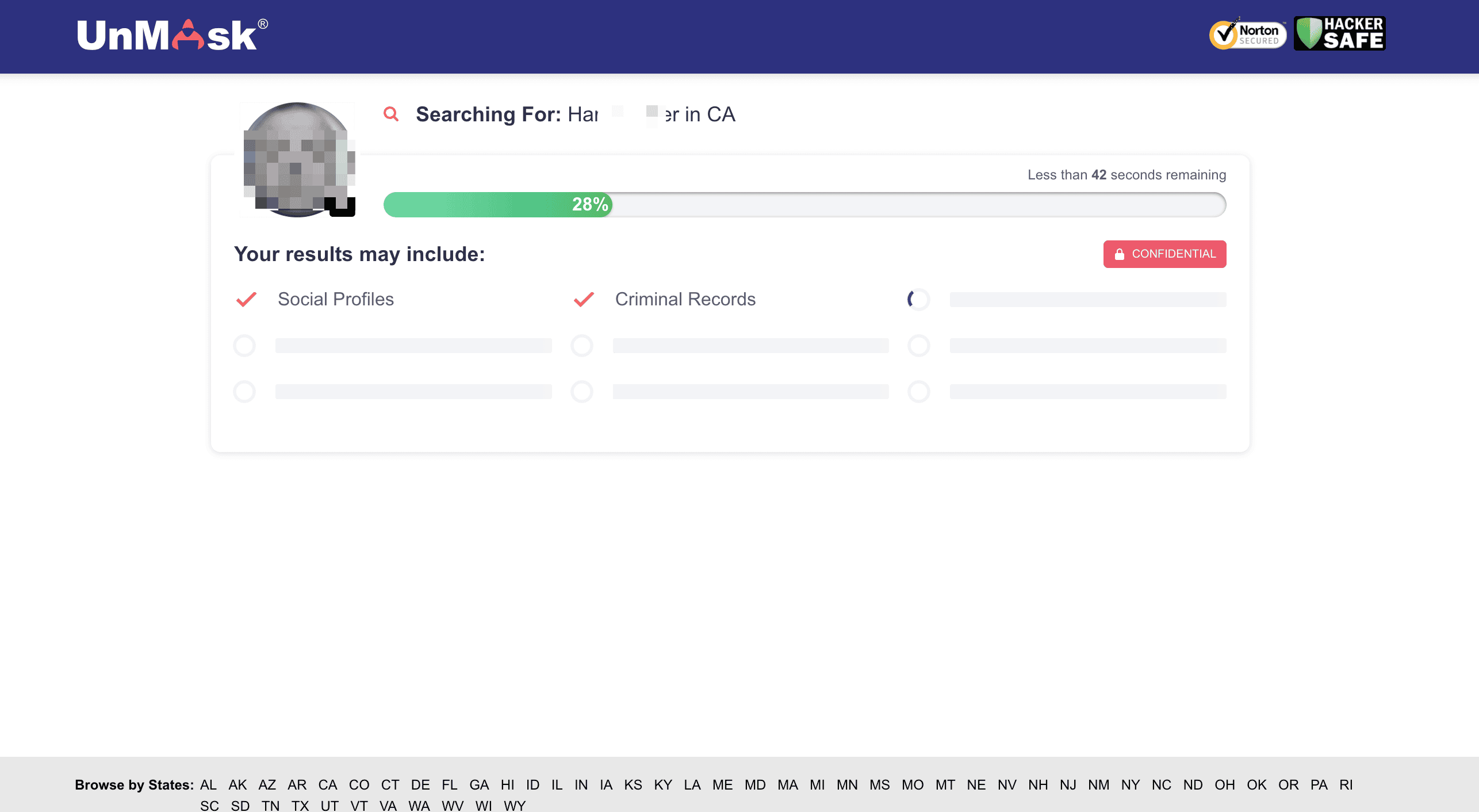Viewport: 1479px width, 812px height.
Task: Browse records for TX state
Action: [300, 806]
